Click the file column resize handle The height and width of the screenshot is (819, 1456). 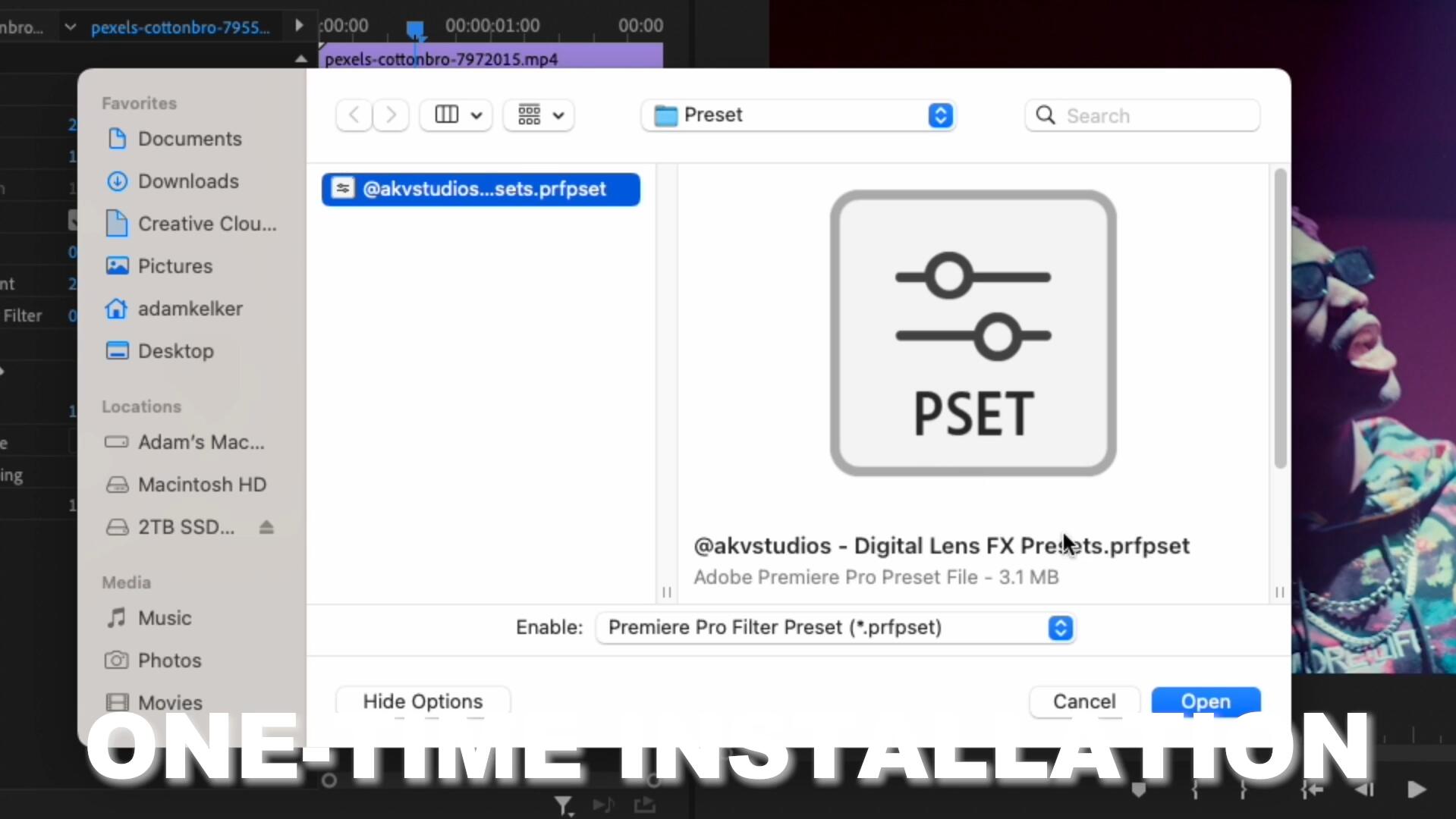pos(667,592)
